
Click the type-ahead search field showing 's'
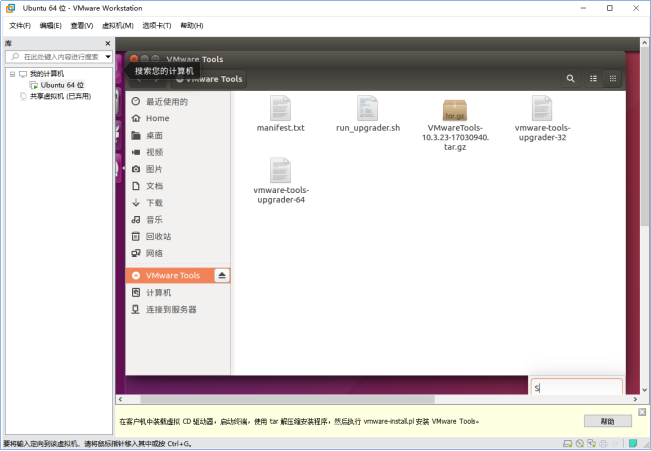click(x=577, y=387)
